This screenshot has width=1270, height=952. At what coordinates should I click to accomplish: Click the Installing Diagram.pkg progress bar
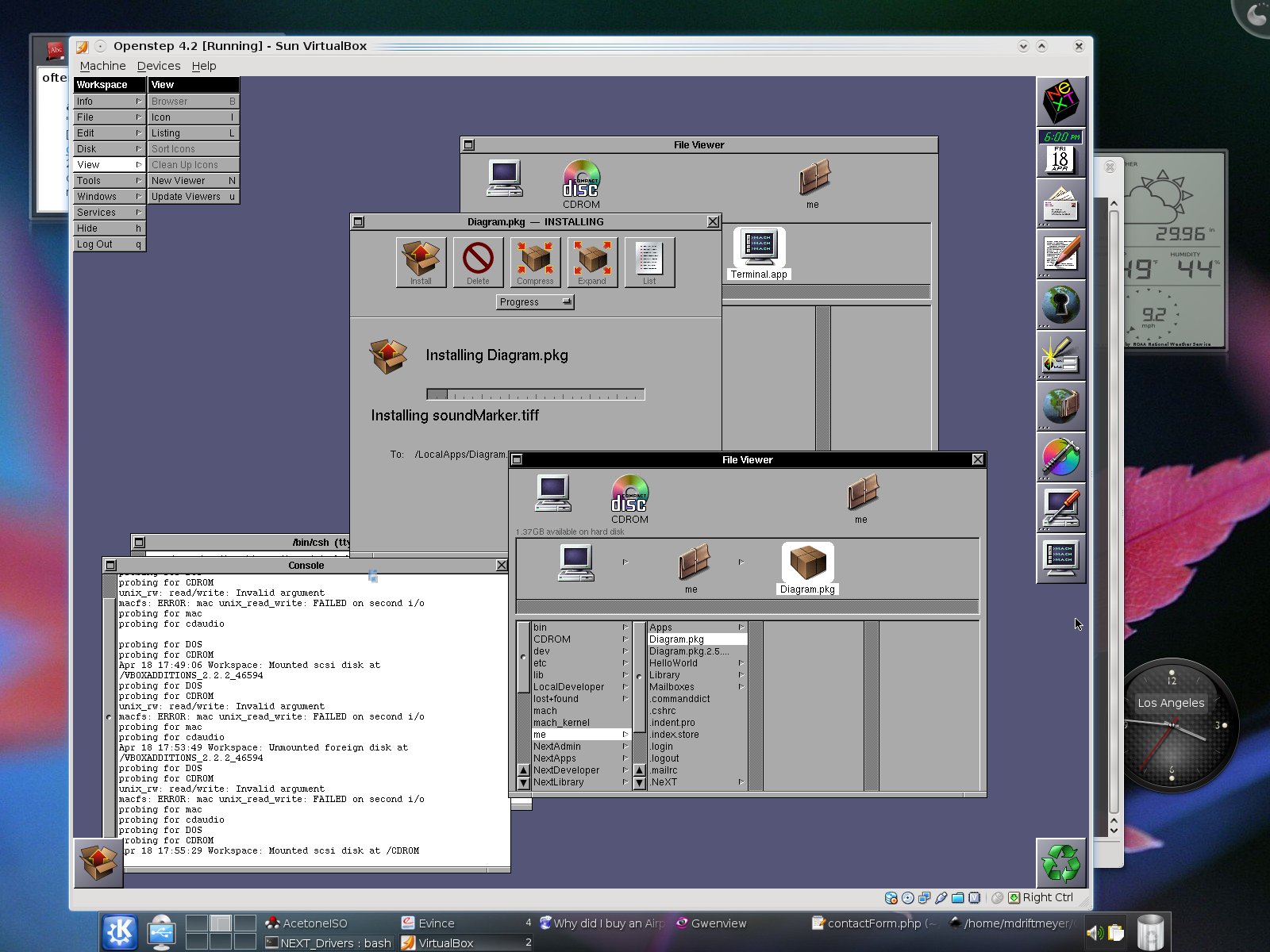coord(535,393)
